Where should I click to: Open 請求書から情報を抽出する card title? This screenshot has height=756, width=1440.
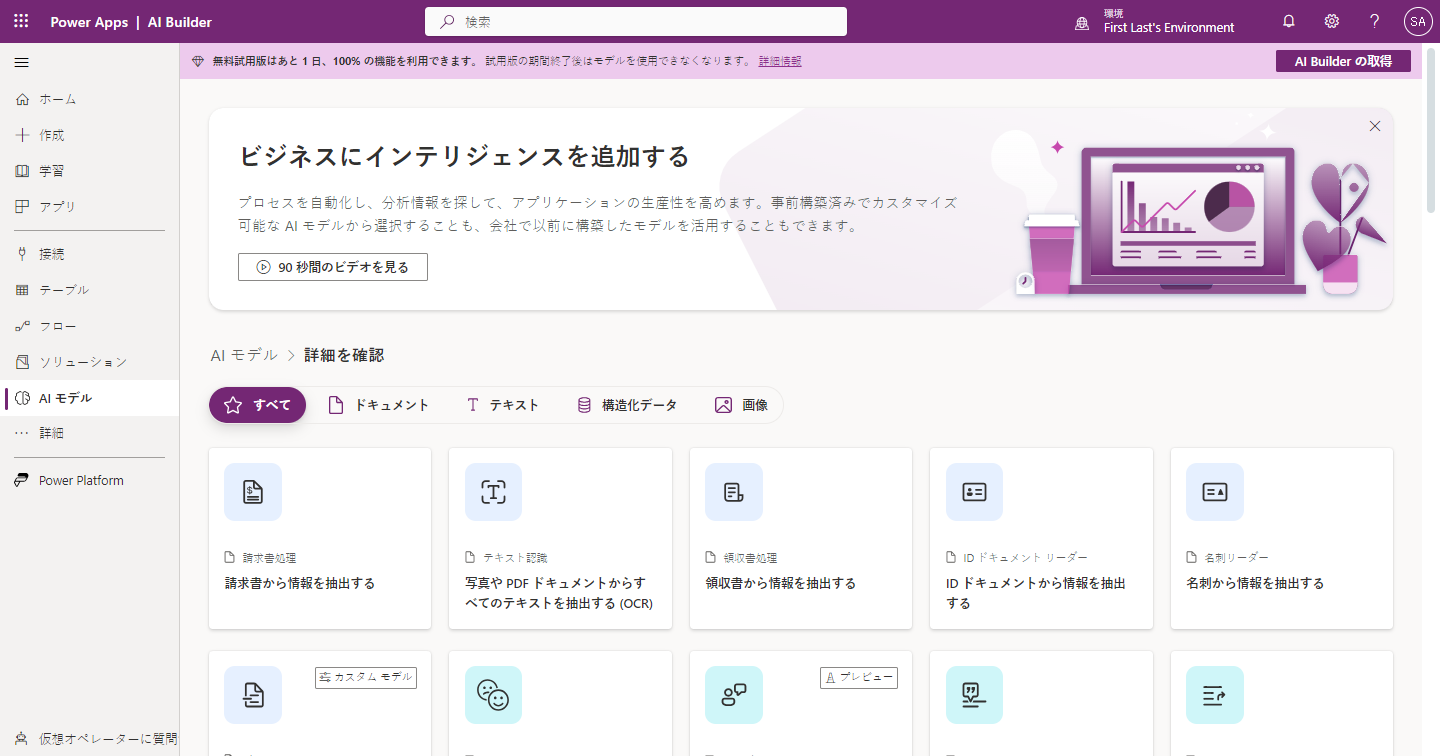300,583
